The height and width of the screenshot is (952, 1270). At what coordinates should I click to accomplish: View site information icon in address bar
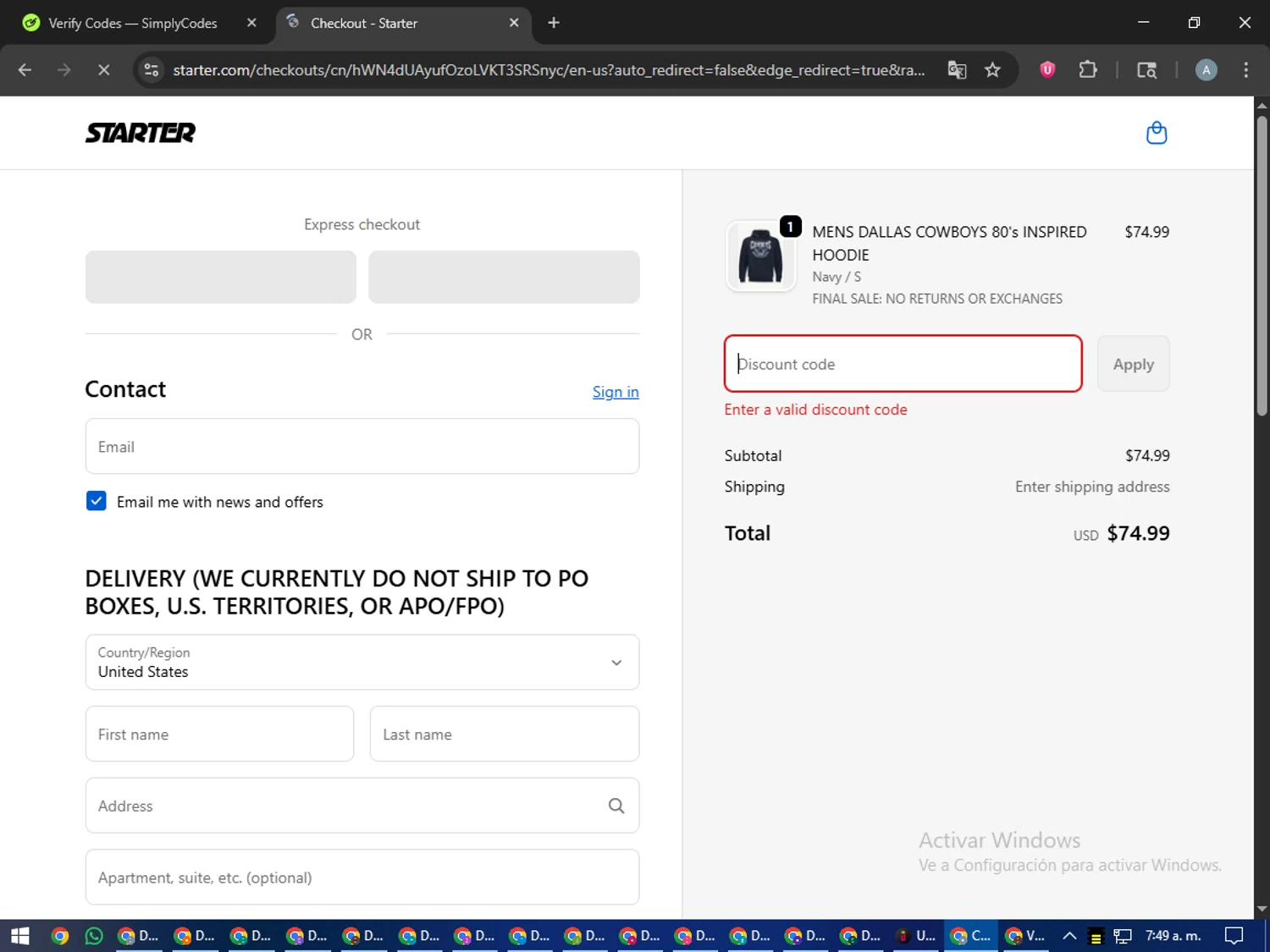(152, 70)
